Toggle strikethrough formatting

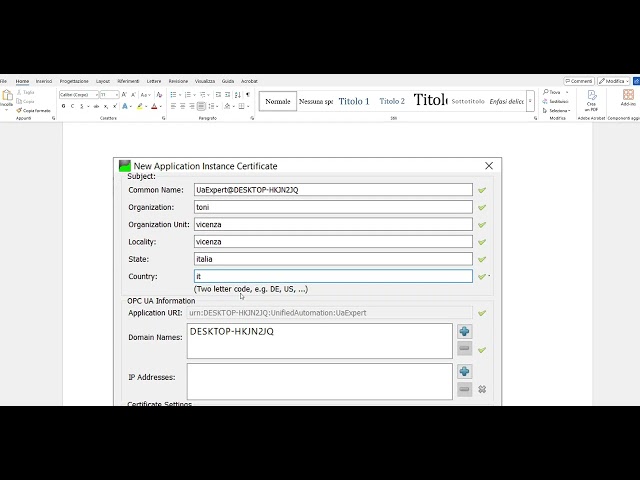(x=96, y=106)
